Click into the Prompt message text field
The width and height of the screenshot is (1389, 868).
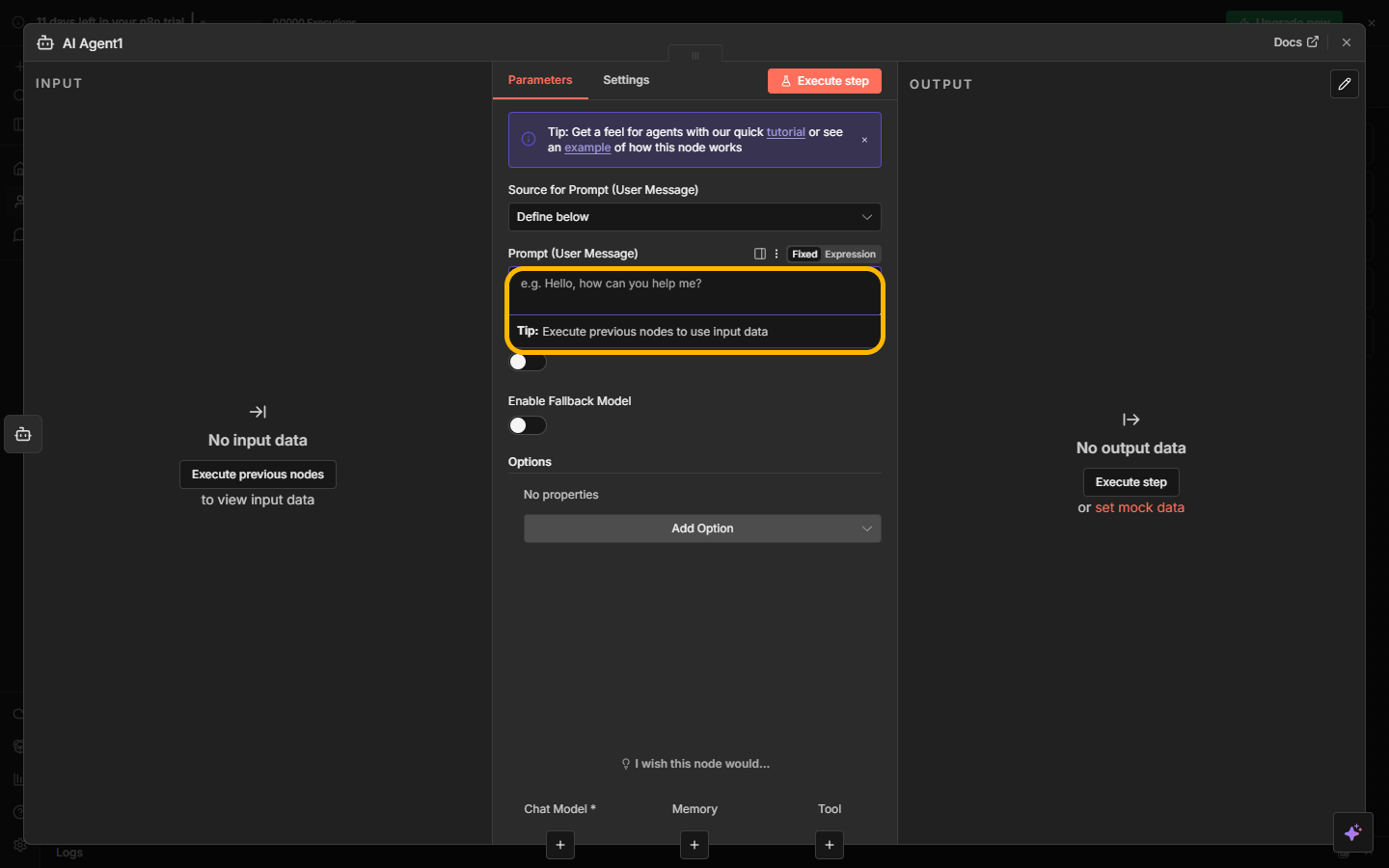pos(694,292)
